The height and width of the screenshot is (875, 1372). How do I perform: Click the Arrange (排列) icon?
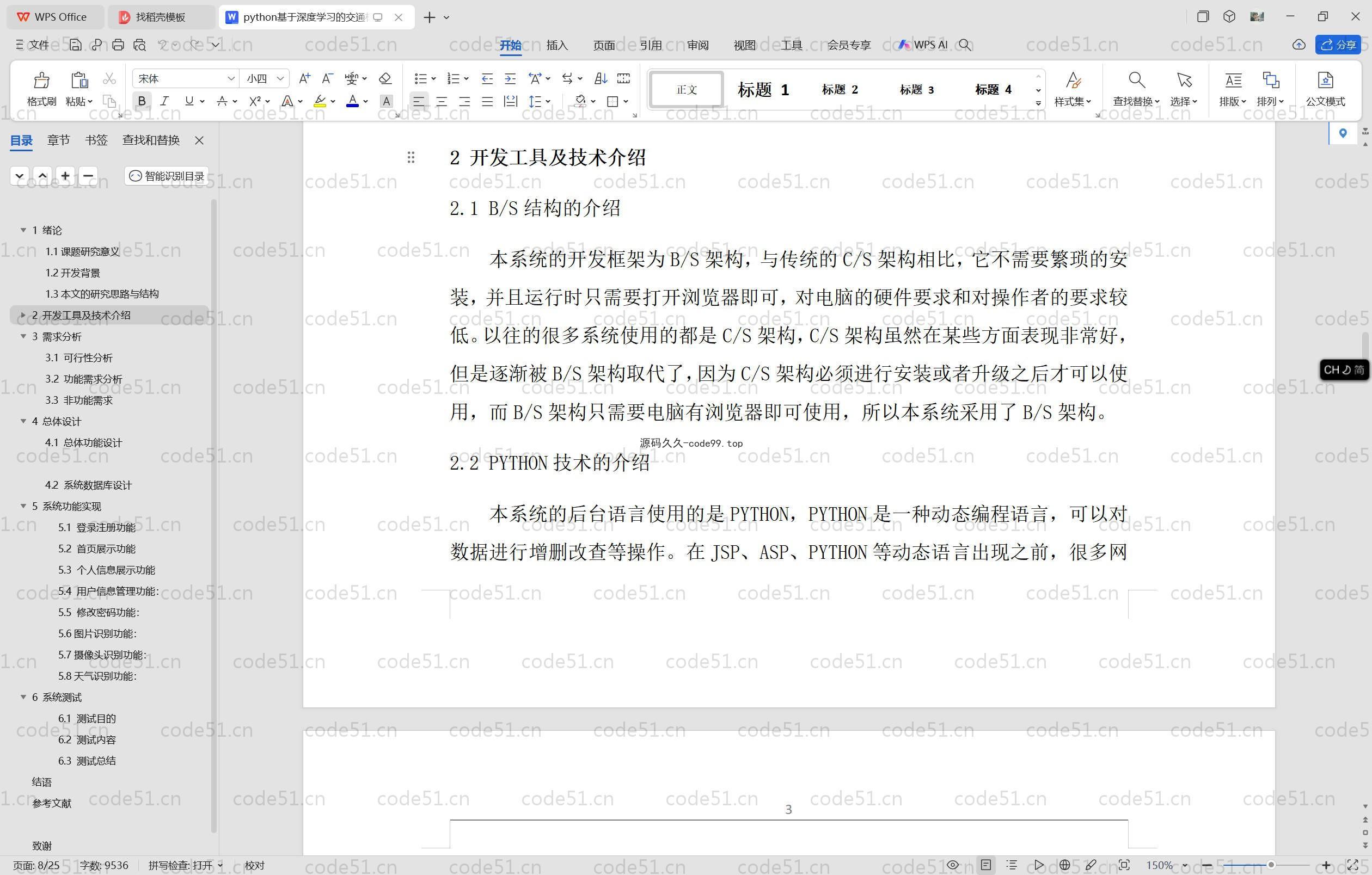pyautogui.click(x=1271, y=81)
